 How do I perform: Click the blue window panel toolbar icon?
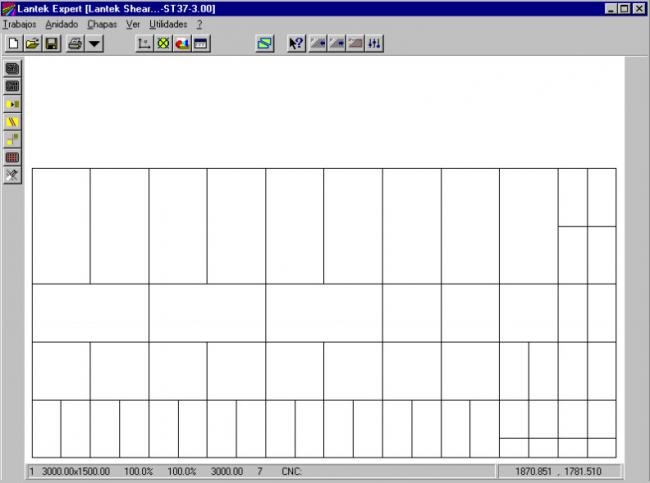click(x=201, y=44)
